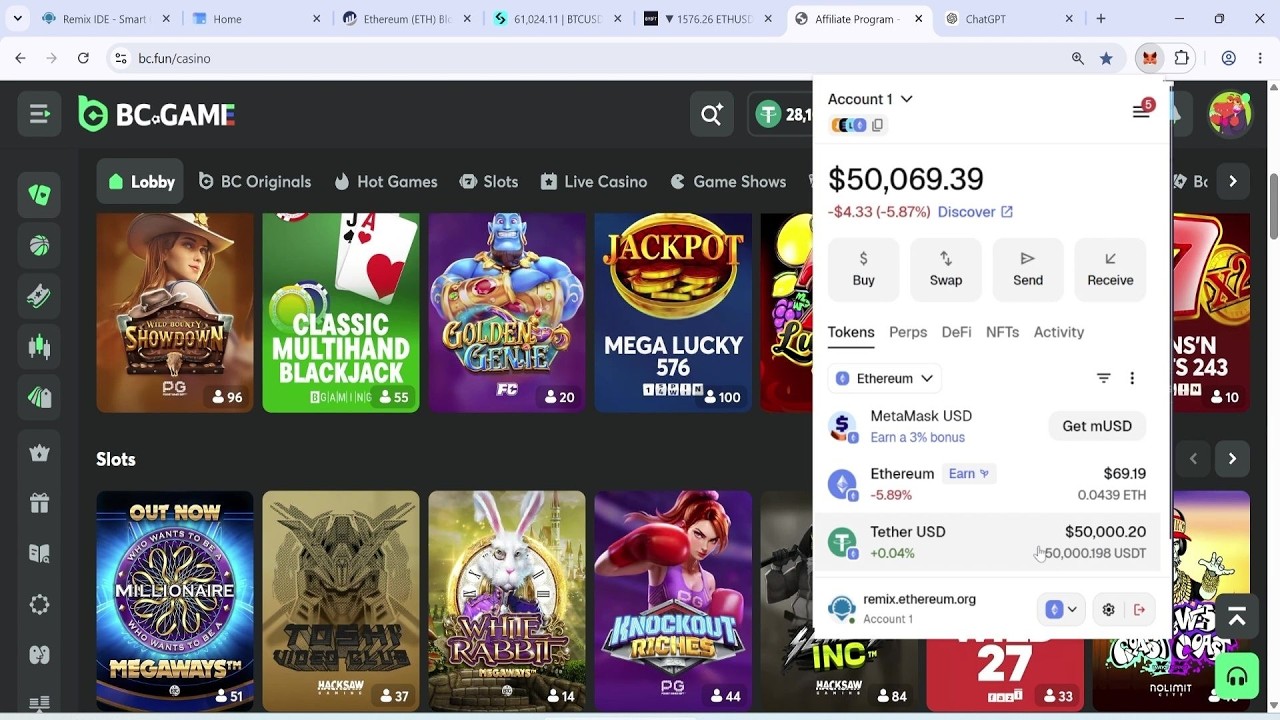The height and width of the screenshot is (720, 1280).
Task: Show previous Slots games arrow
Action: click(1193, 459)
